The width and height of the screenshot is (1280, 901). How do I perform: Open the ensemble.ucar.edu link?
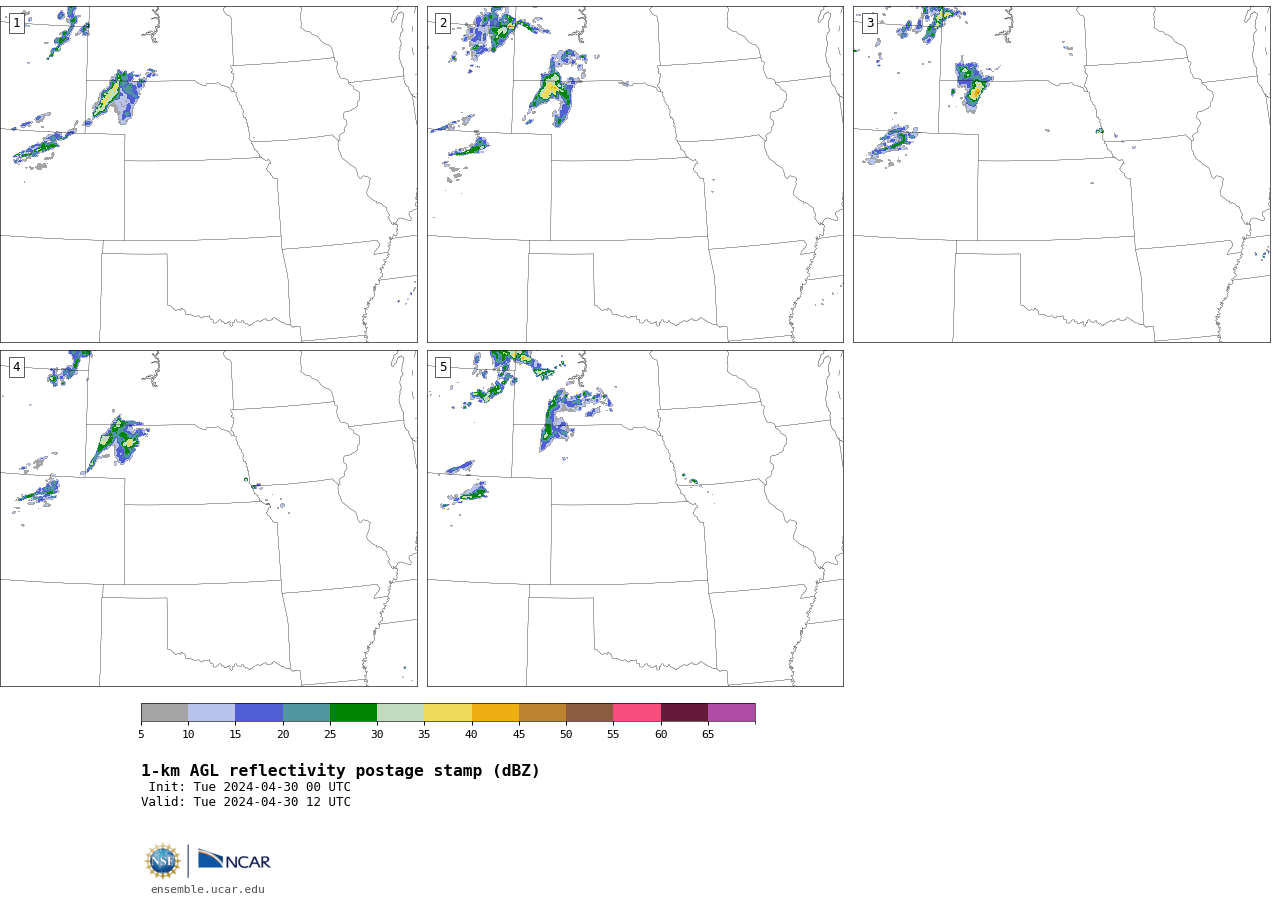[208, 889]
